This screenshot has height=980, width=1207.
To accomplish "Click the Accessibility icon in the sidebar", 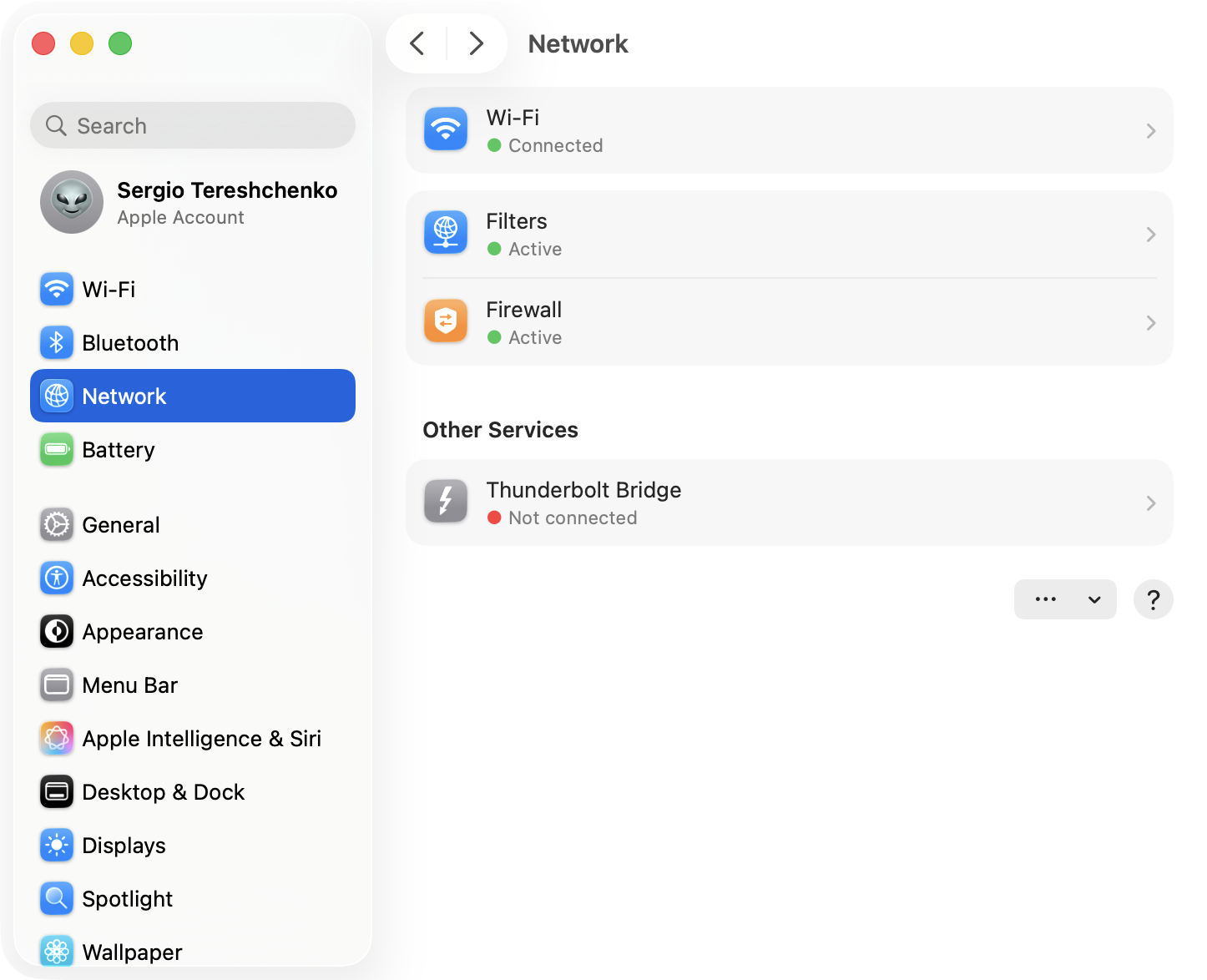I will point(56,578).
